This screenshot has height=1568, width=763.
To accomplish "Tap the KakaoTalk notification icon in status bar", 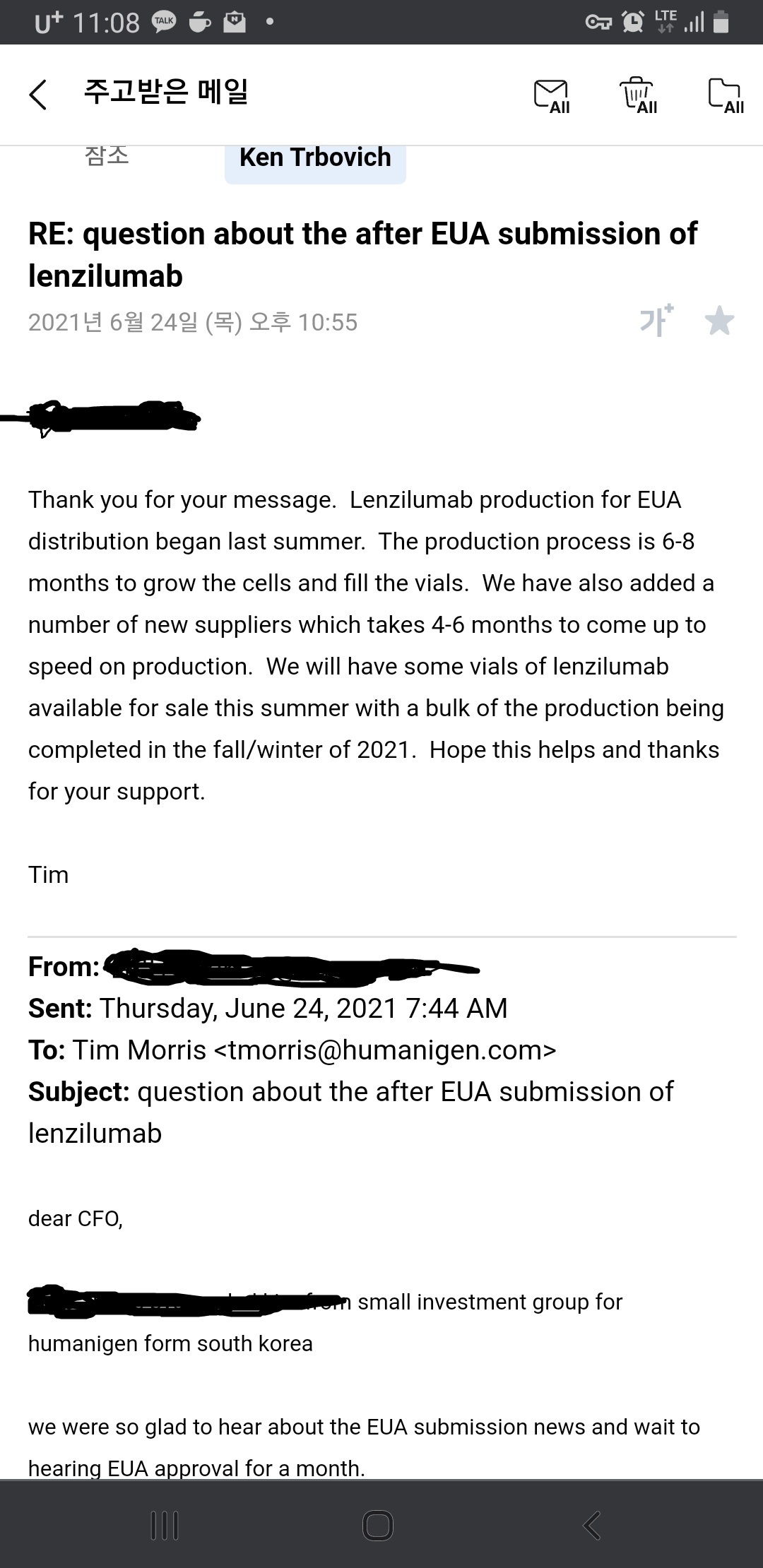I will [164, 23].
